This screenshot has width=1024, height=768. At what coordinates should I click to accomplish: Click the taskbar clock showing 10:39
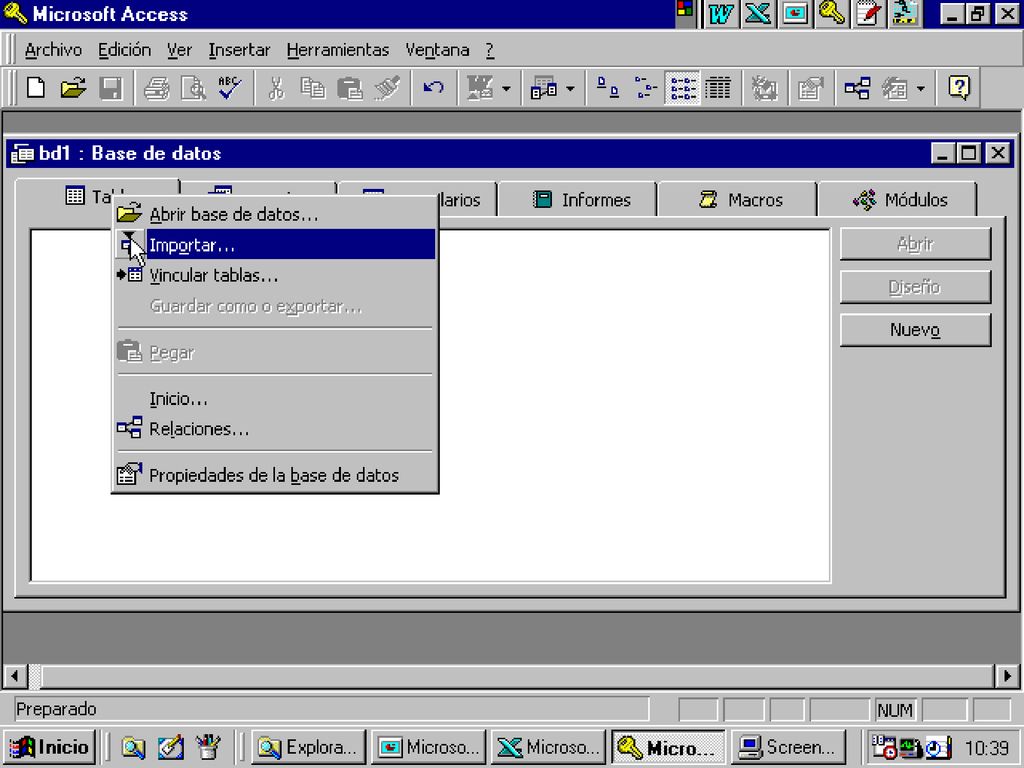(986, 748)
